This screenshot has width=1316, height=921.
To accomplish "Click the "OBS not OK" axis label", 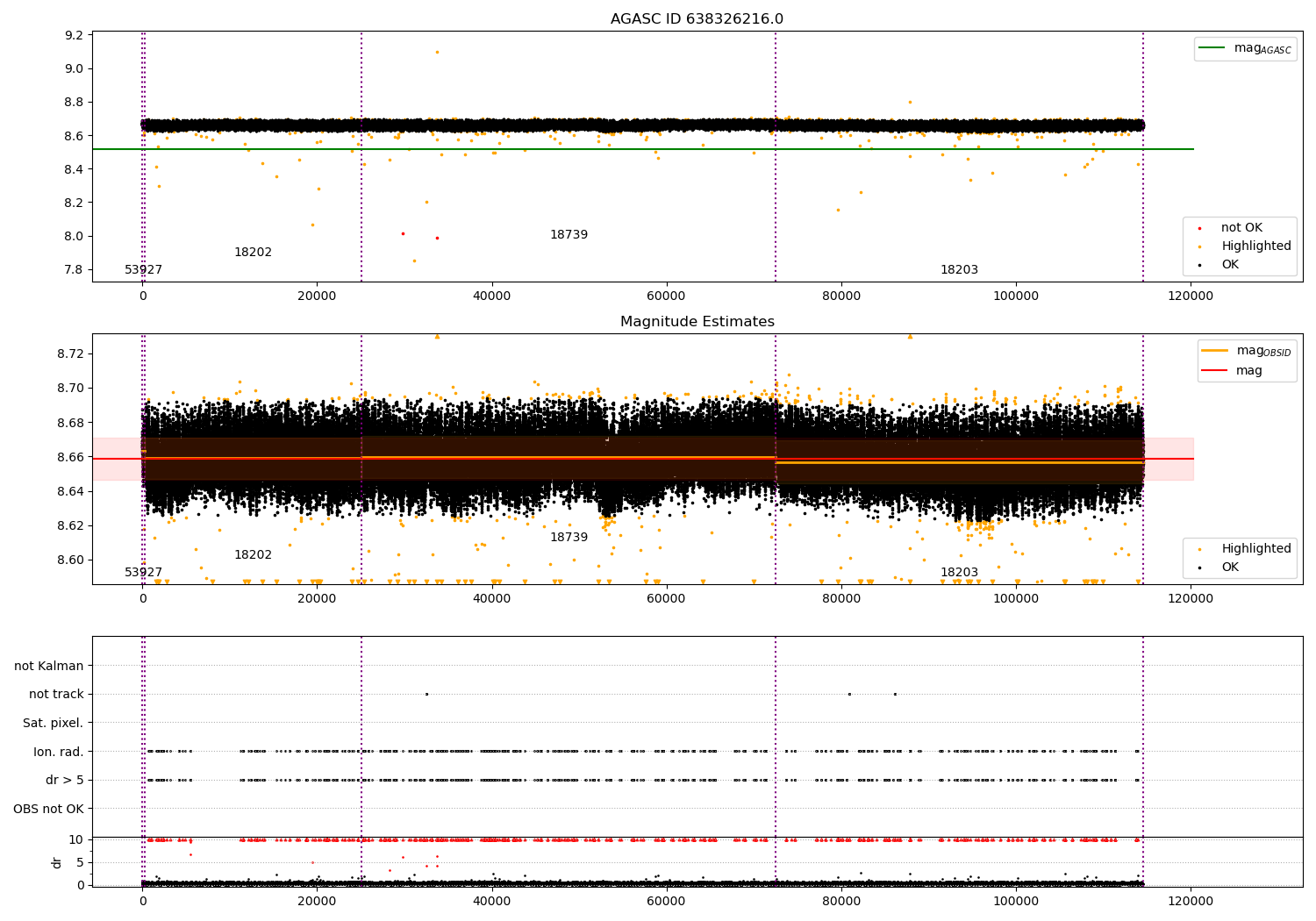I will [x=48, y=809].
